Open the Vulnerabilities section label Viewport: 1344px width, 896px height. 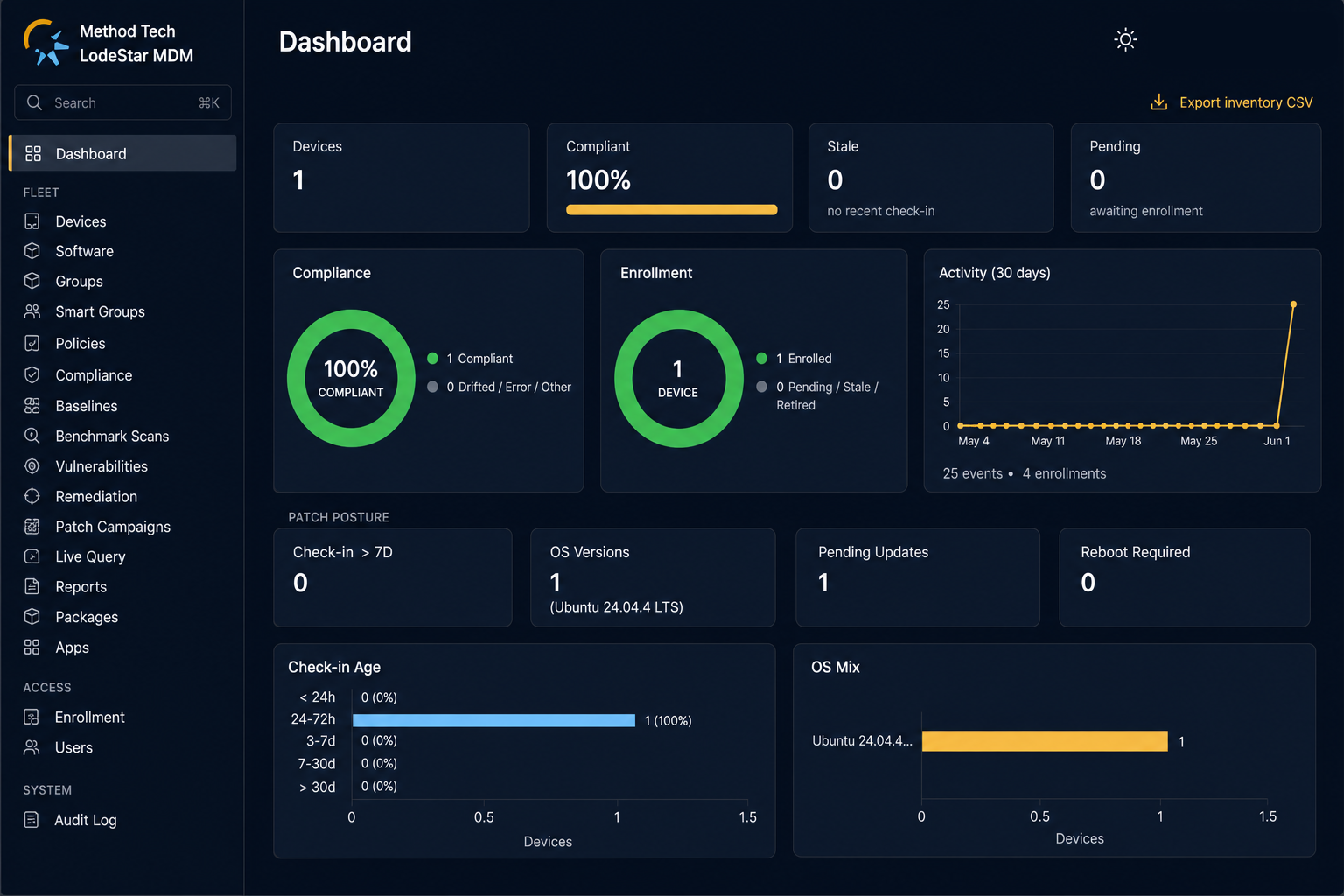(101, 466)
